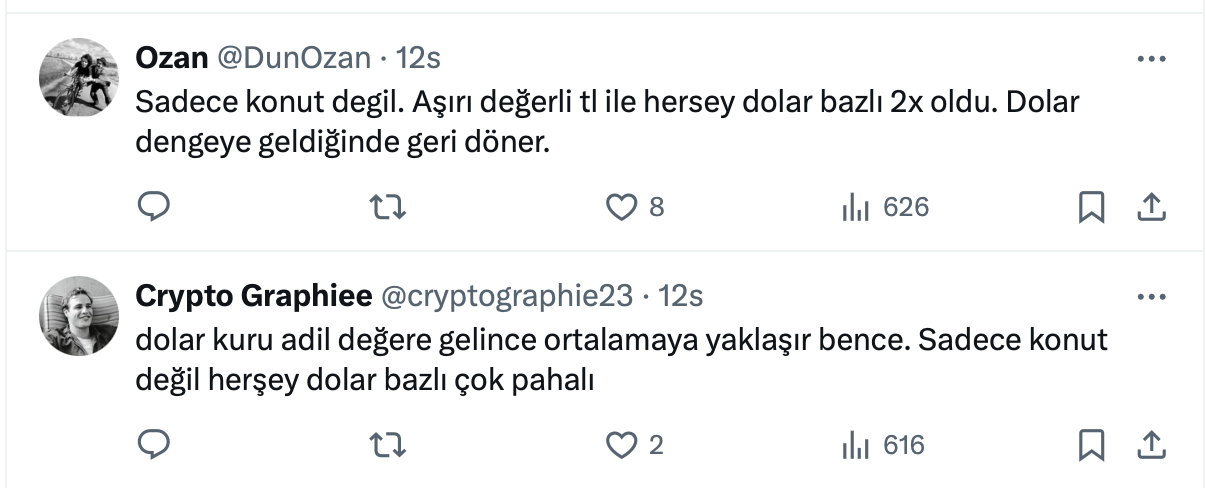Viewport: 1206px width, 488px height.
Task: Share Ozan's tweet
Action: pos(1151,207)
